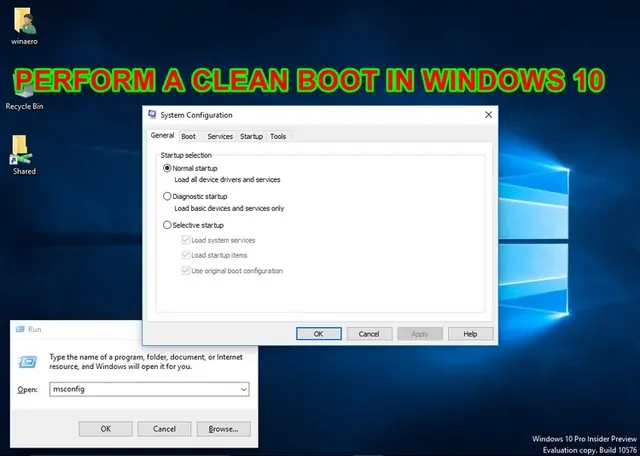Click the System Configuration window title text
640x456 pixels.
(196, 115)
